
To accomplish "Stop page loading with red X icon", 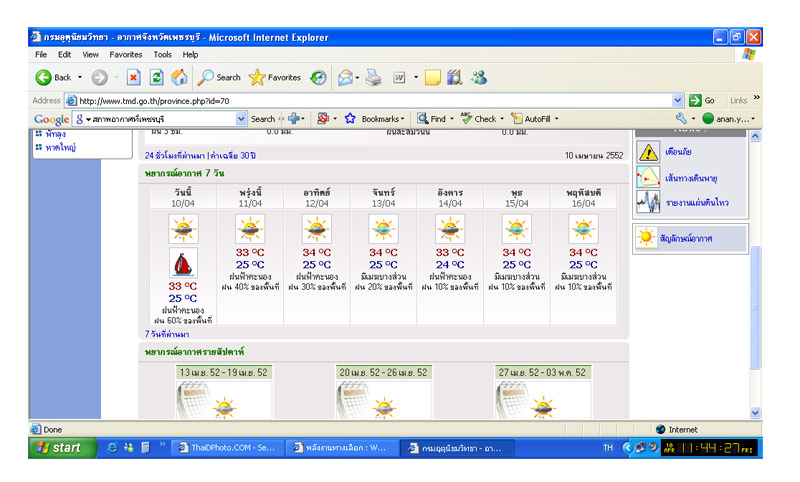I will 133,77.
